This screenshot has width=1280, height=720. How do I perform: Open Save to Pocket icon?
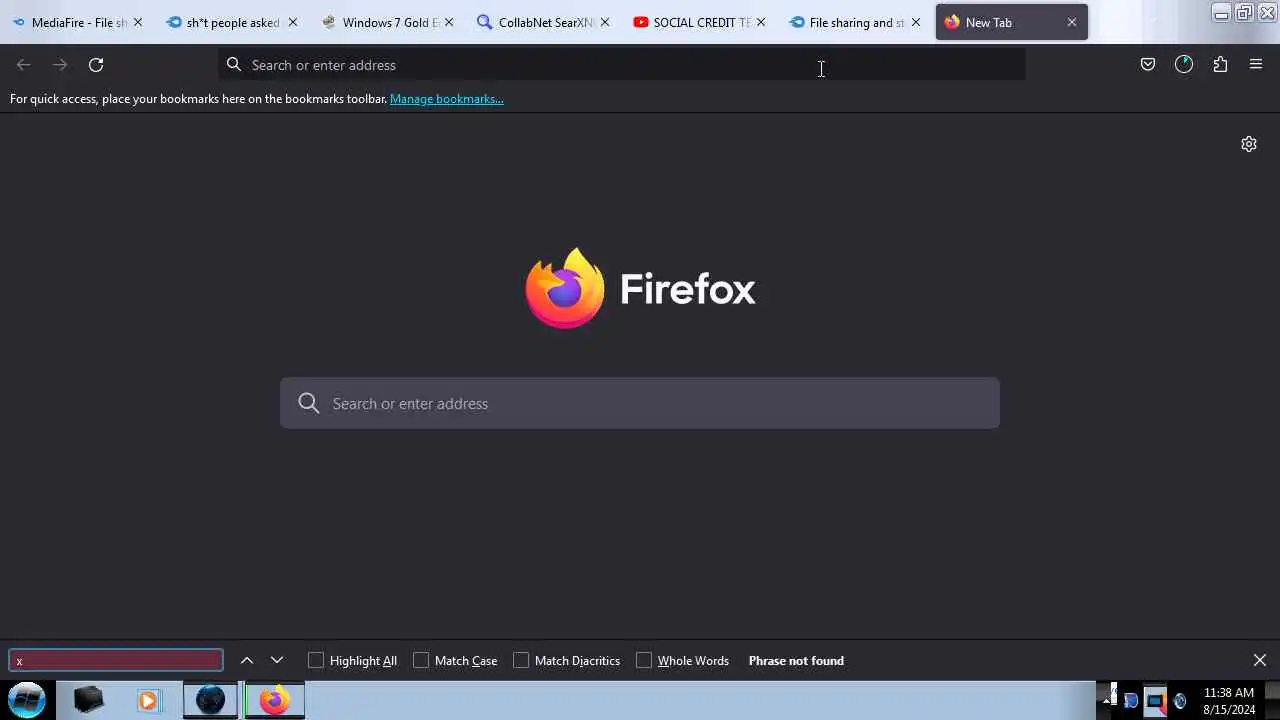pyautogui.click(x=1148, y=65)
